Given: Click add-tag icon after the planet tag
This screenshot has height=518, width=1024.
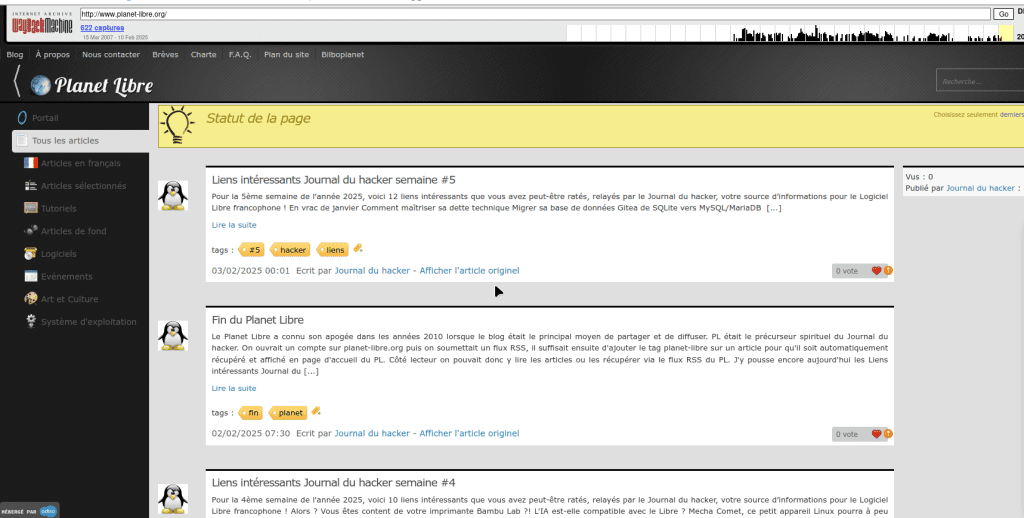Looking at the screenshot, I should (x=316, y=412).
